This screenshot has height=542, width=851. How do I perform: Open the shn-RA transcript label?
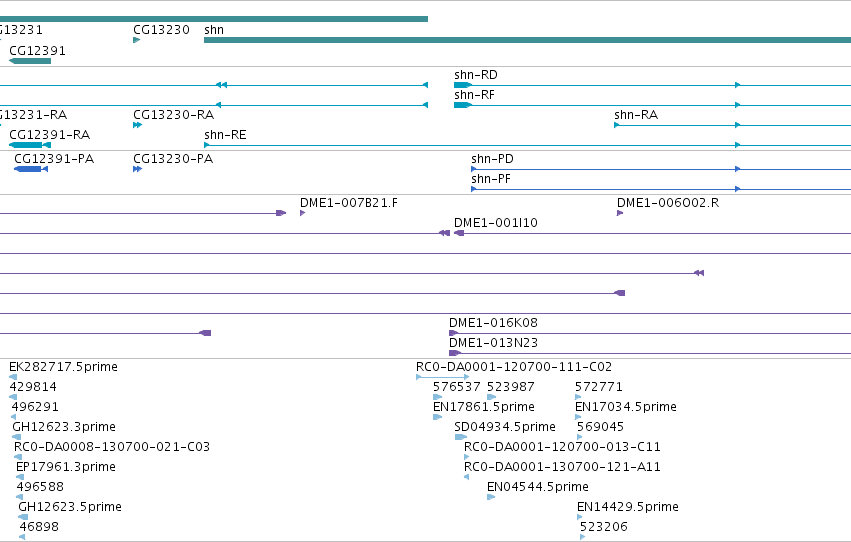[636, 115]
